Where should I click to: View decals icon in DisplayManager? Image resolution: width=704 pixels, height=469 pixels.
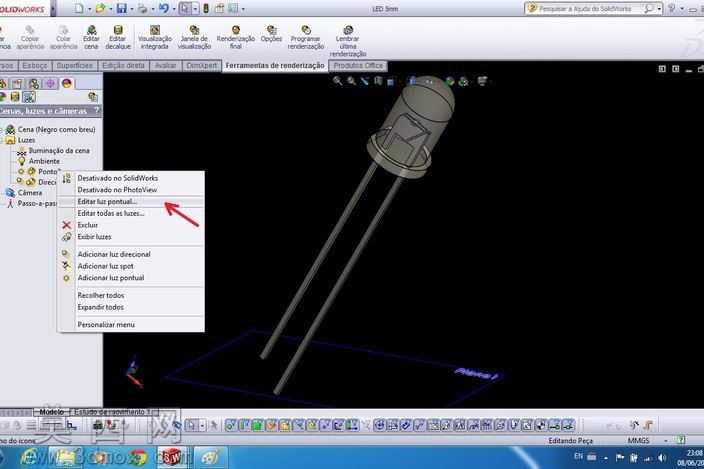15,97
